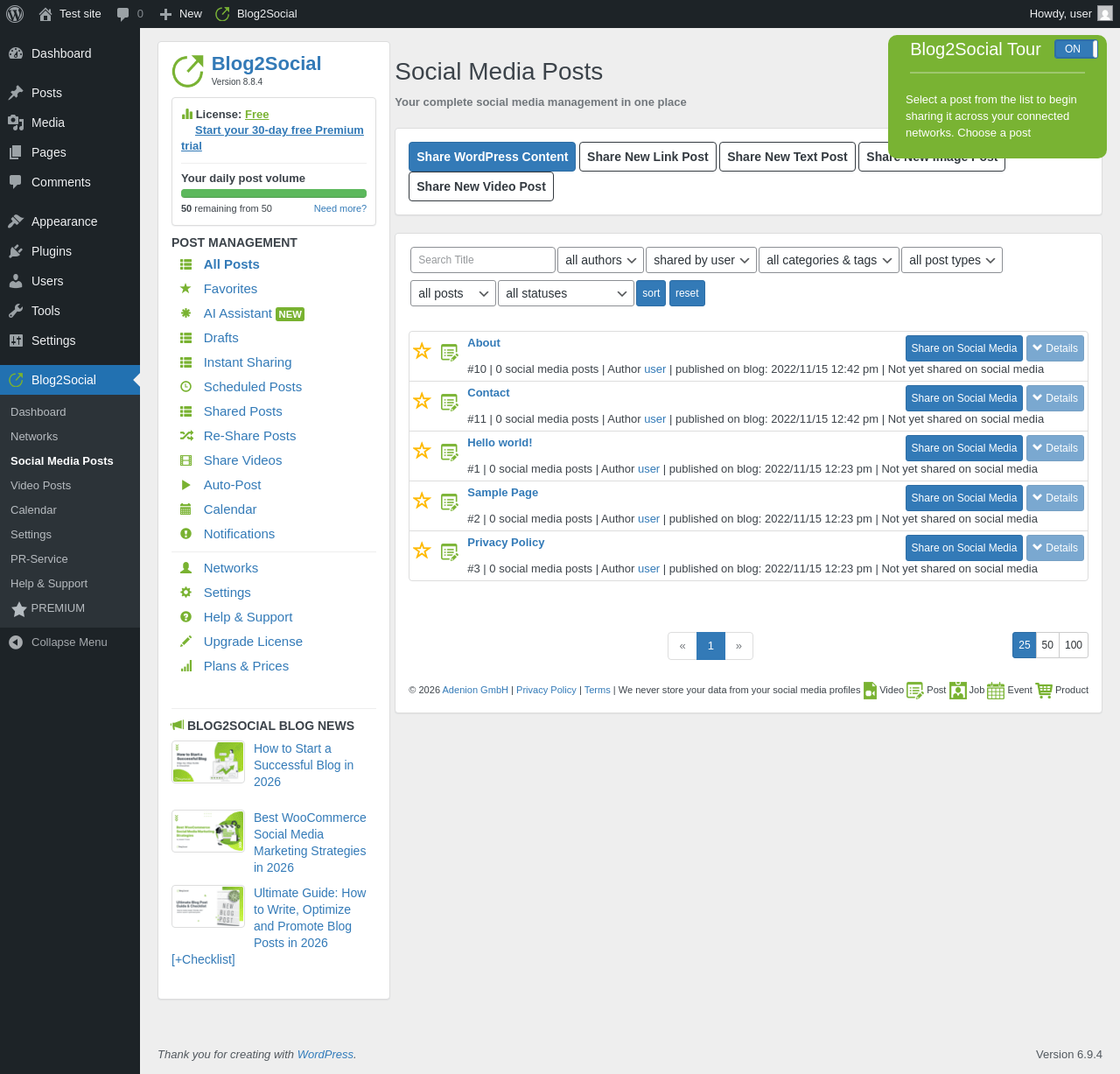
Task: Star the Contact post as favorite
Action: point(422,401)
